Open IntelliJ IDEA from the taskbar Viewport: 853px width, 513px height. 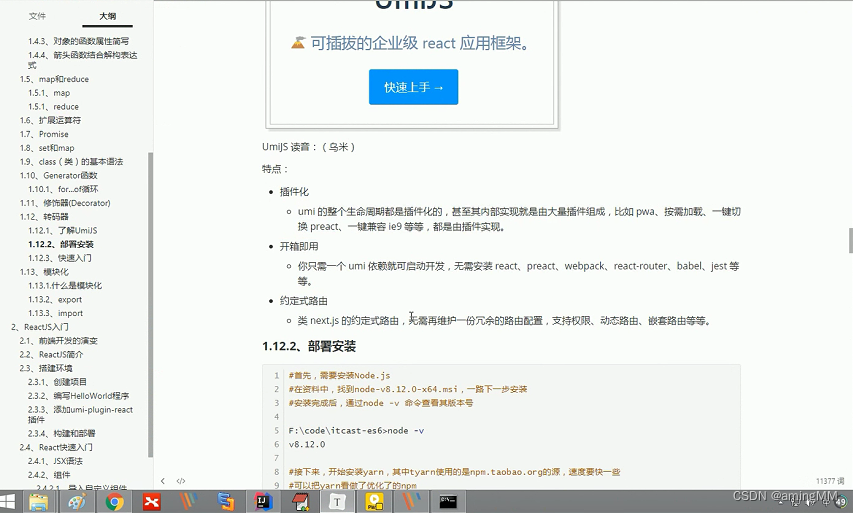tap(263, 502)
